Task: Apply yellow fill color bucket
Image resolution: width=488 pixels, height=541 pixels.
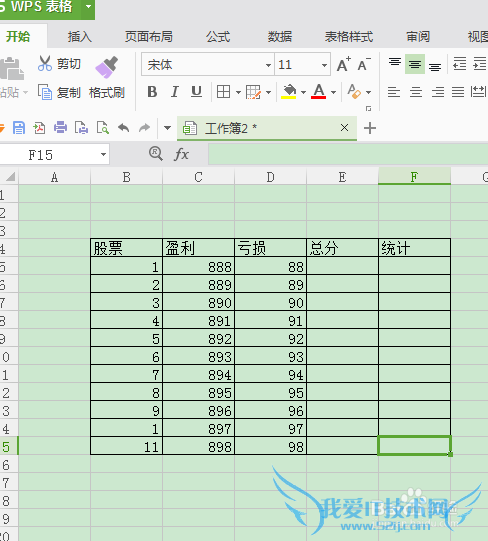Action: [x=289, y=92]
